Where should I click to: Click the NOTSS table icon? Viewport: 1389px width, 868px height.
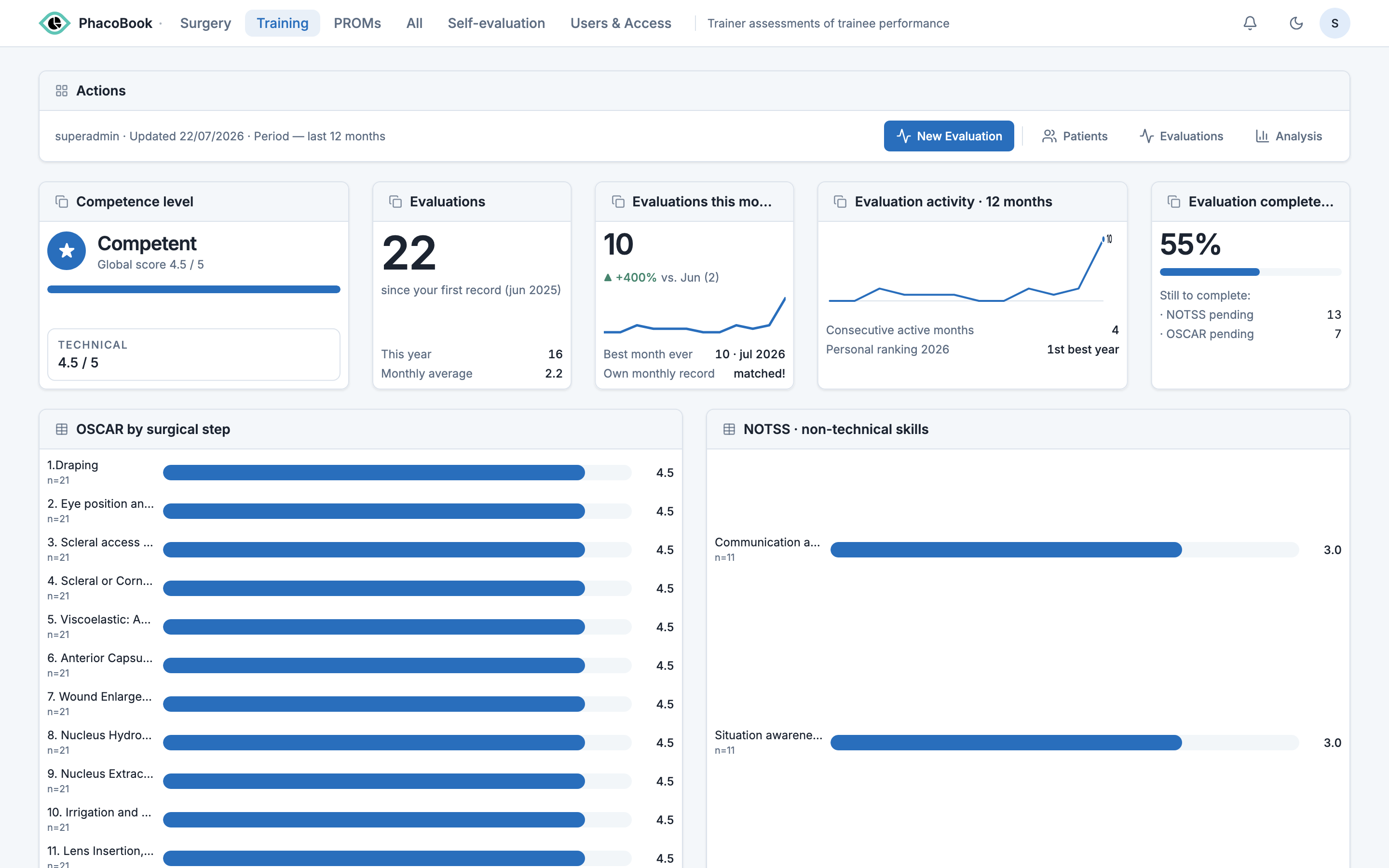[x=729, y=429]
